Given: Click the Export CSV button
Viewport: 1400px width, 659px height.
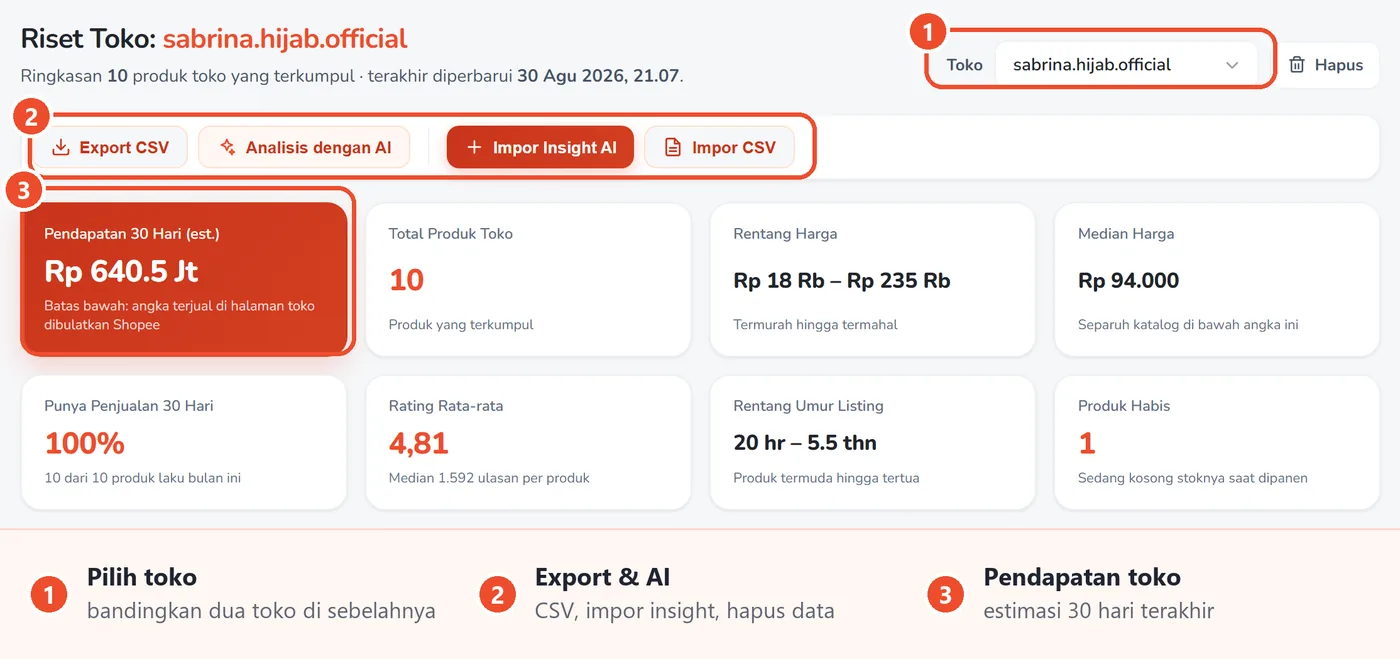Looking at the screenshot, I should (110, 147).
